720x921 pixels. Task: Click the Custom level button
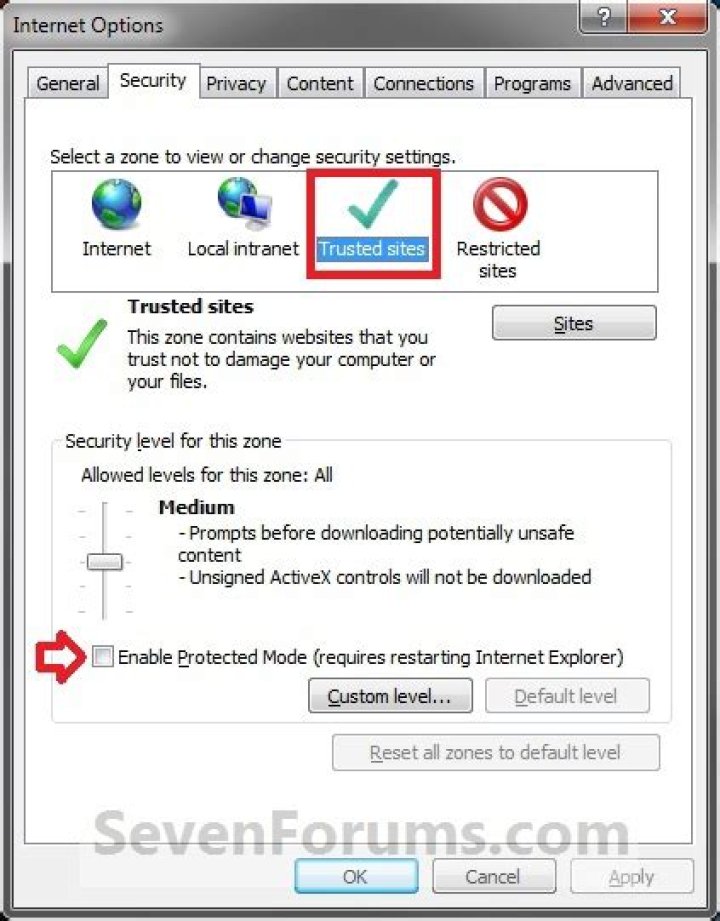(x=390, y=696)
